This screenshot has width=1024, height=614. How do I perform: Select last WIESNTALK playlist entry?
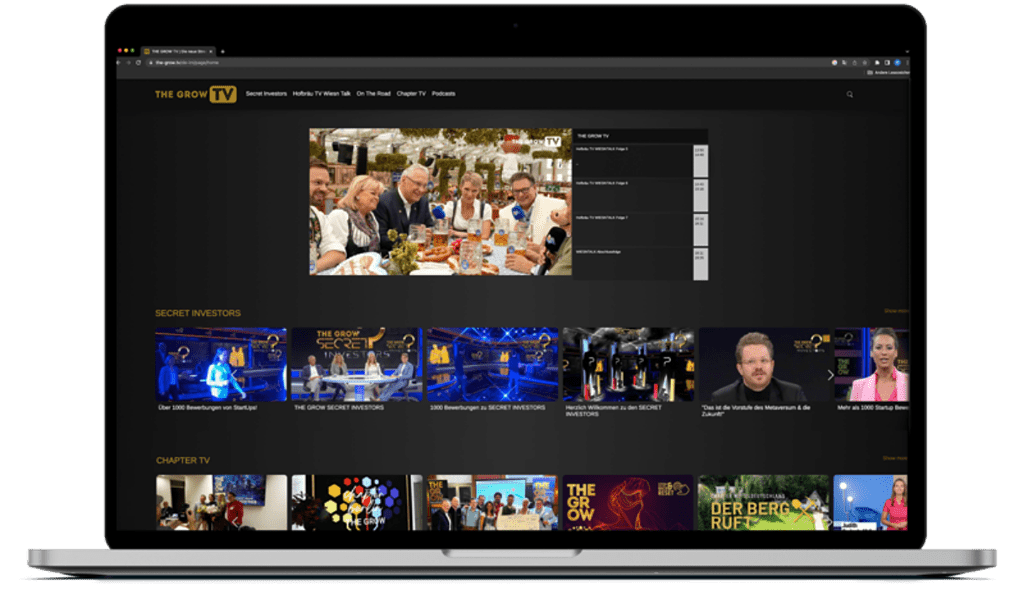coord(640,264)
